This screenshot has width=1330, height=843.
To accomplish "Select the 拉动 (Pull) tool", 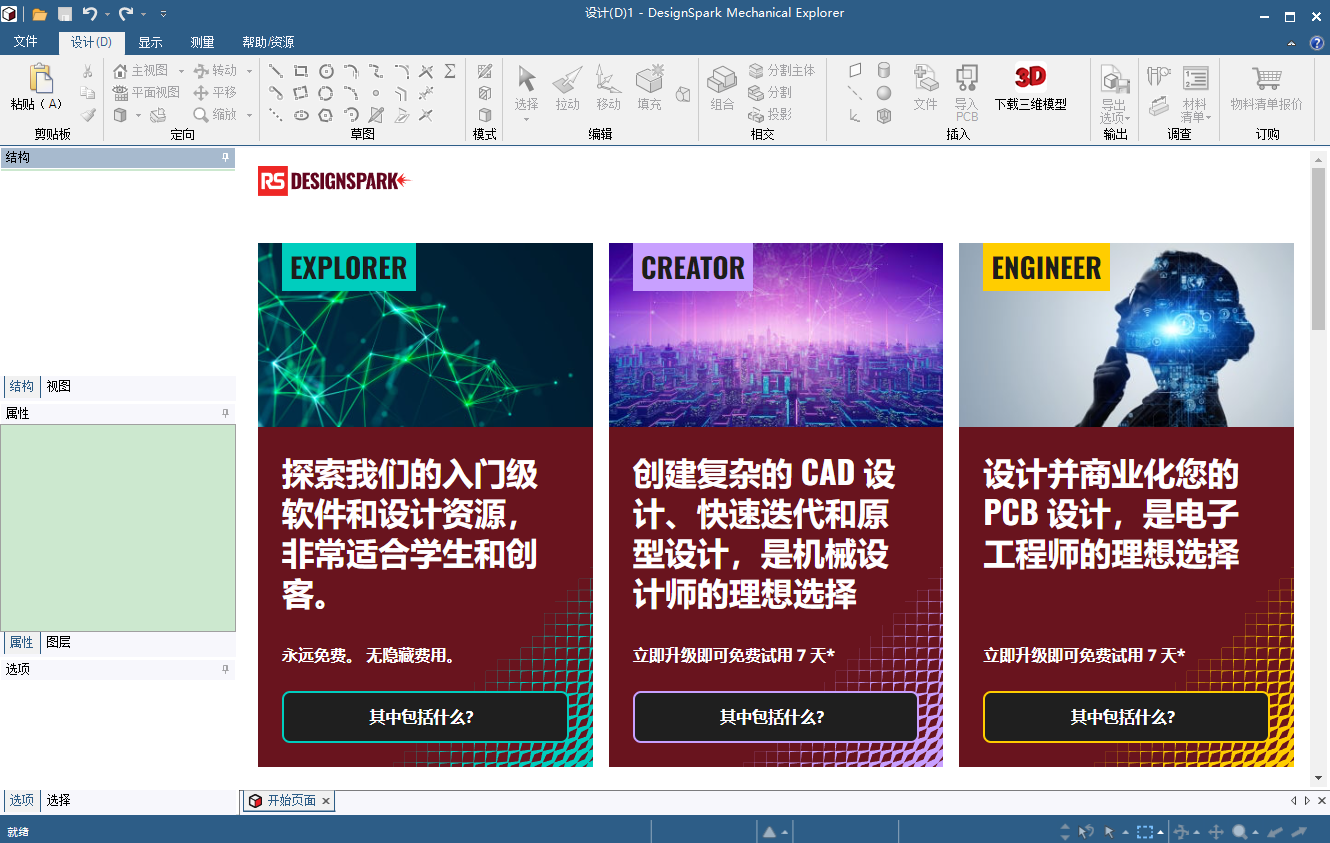I will [x=567, y=80].
